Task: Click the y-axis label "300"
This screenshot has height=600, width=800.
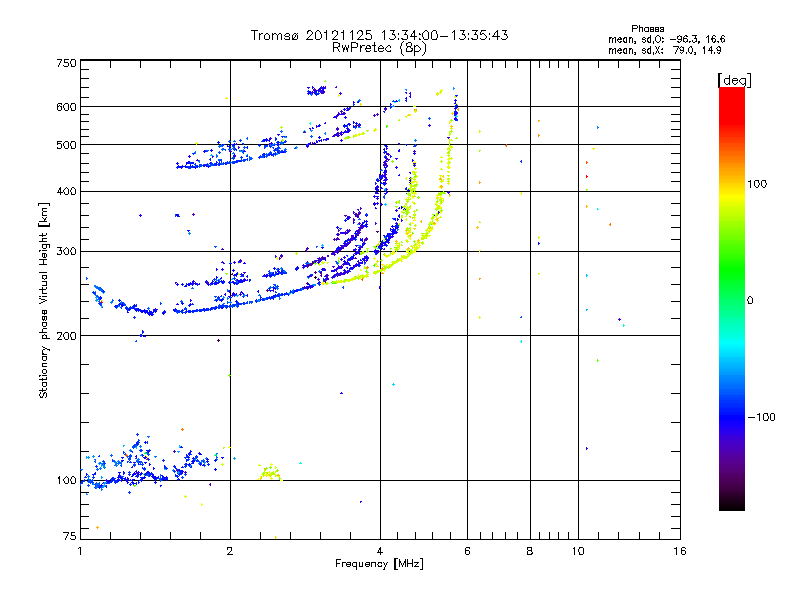Action: point(66,251)
